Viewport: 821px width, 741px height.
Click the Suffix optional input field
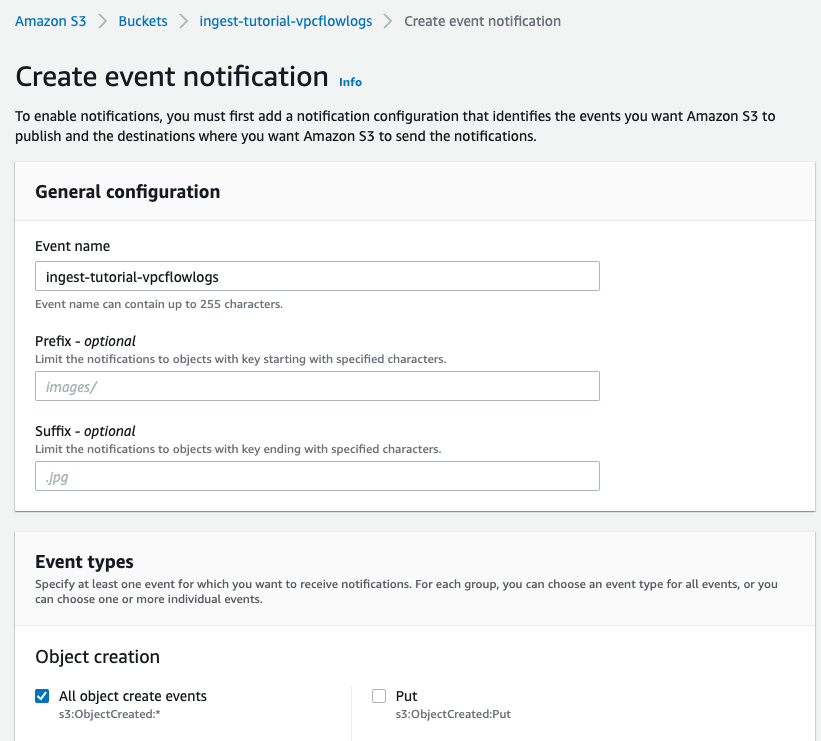pyautogui.click(x=317, y=475)
